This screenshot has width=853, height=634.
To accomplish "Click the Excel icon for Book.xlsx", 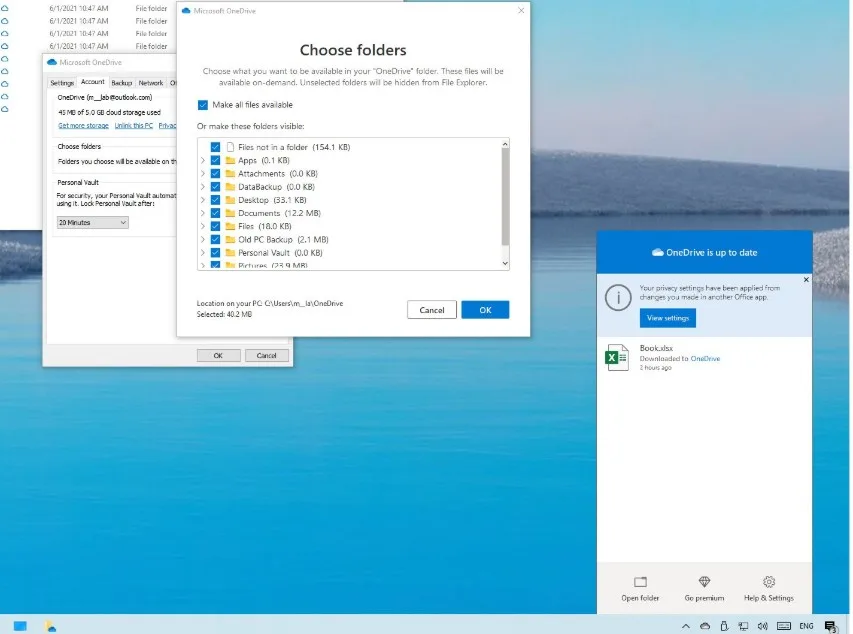I will pyautogui.click(x=617, y=358).
